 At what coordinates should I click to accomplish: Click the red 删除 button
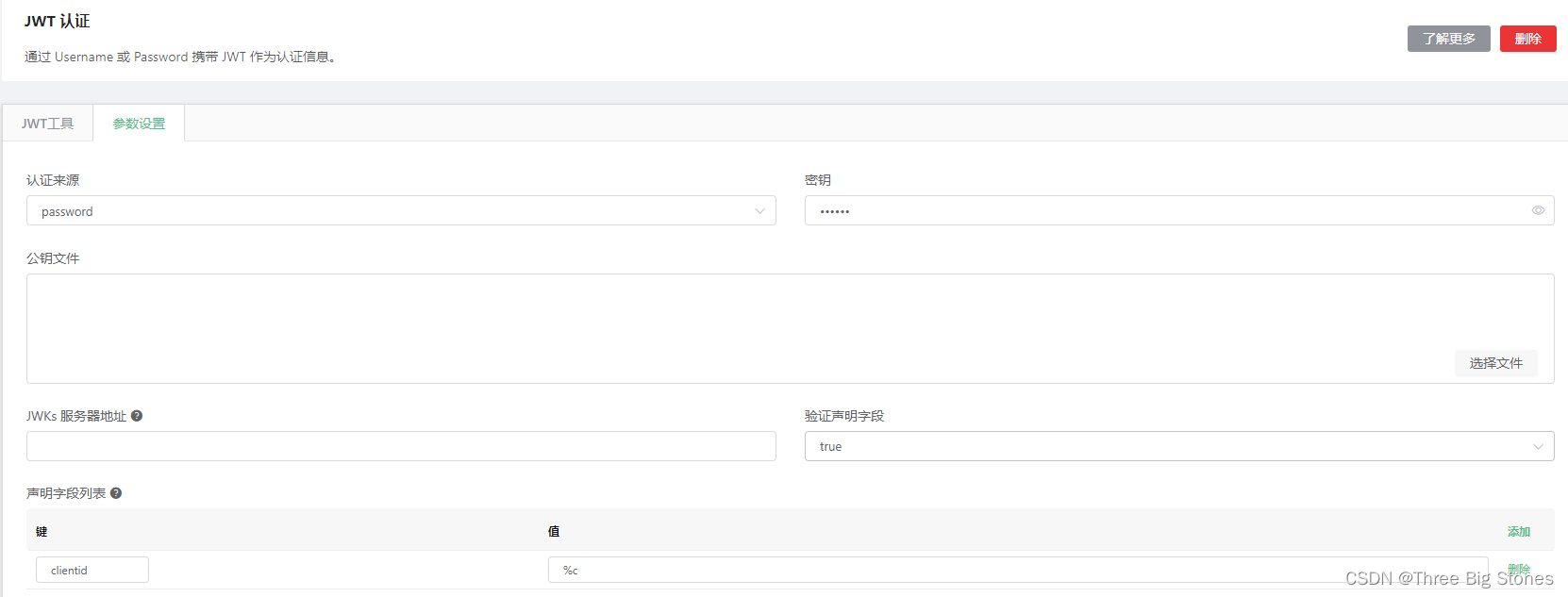[x=1528, y=39]
